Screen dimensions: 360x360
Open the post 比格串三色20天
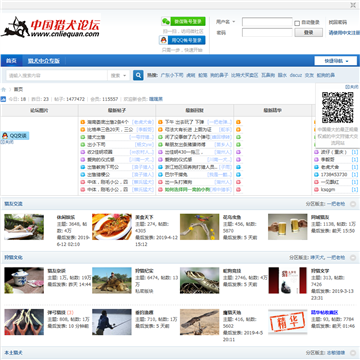coord(110,129)
